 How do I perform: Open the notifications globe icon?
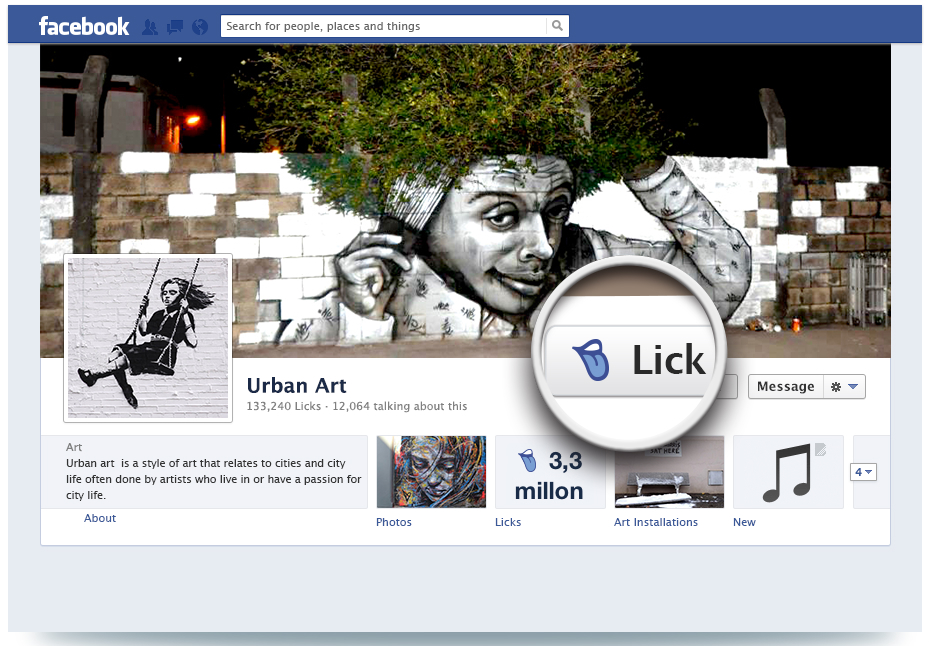200,27
